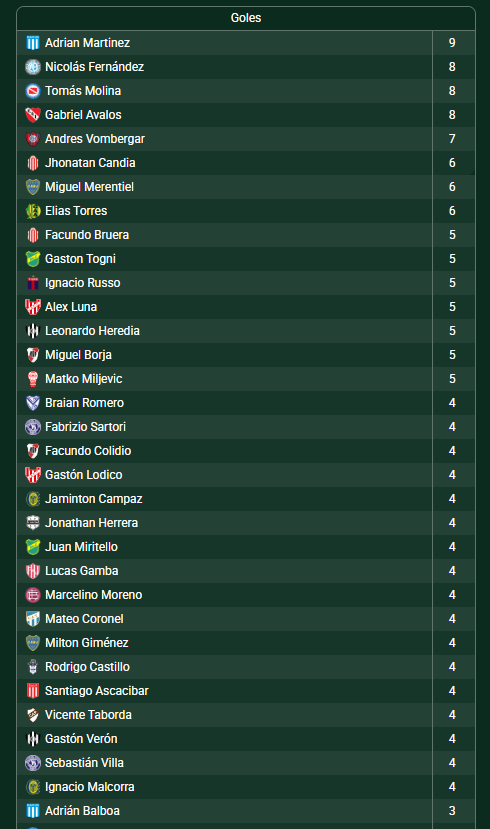The image size is (490, 829).
Task: Click the Estudiantes crest beside Santiago Ascacibar
Action: pos(33,690)
